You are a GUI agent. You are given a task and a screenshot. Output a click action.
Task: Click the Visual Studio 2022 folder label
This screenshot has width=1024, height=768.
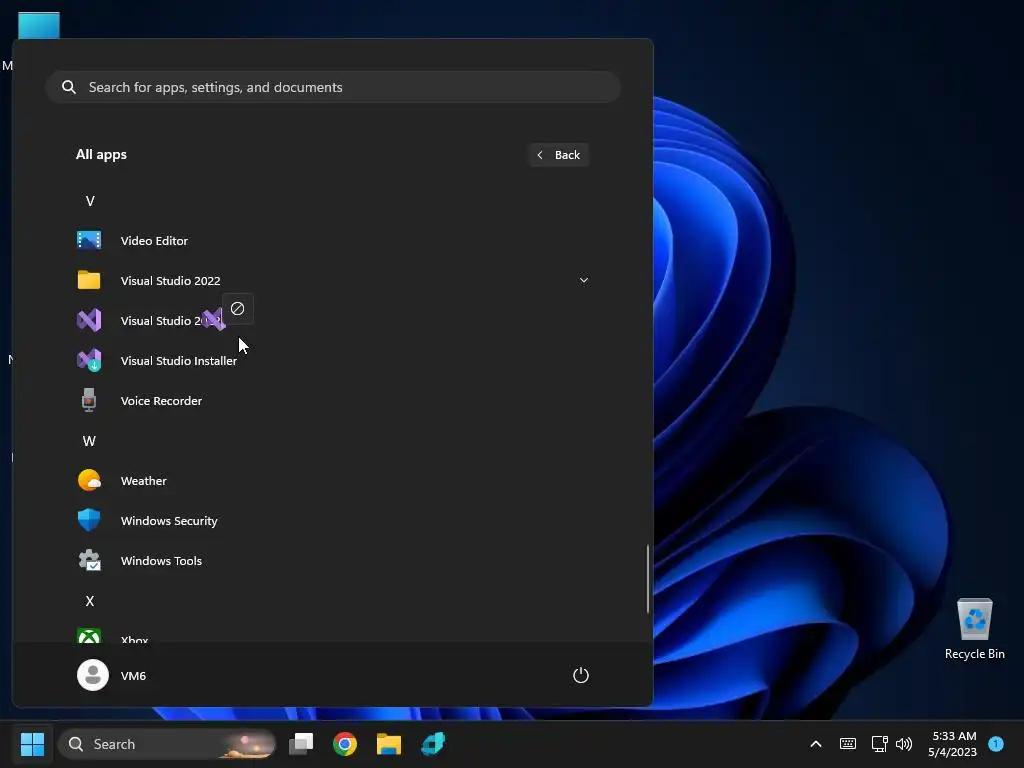coord(170,280)
